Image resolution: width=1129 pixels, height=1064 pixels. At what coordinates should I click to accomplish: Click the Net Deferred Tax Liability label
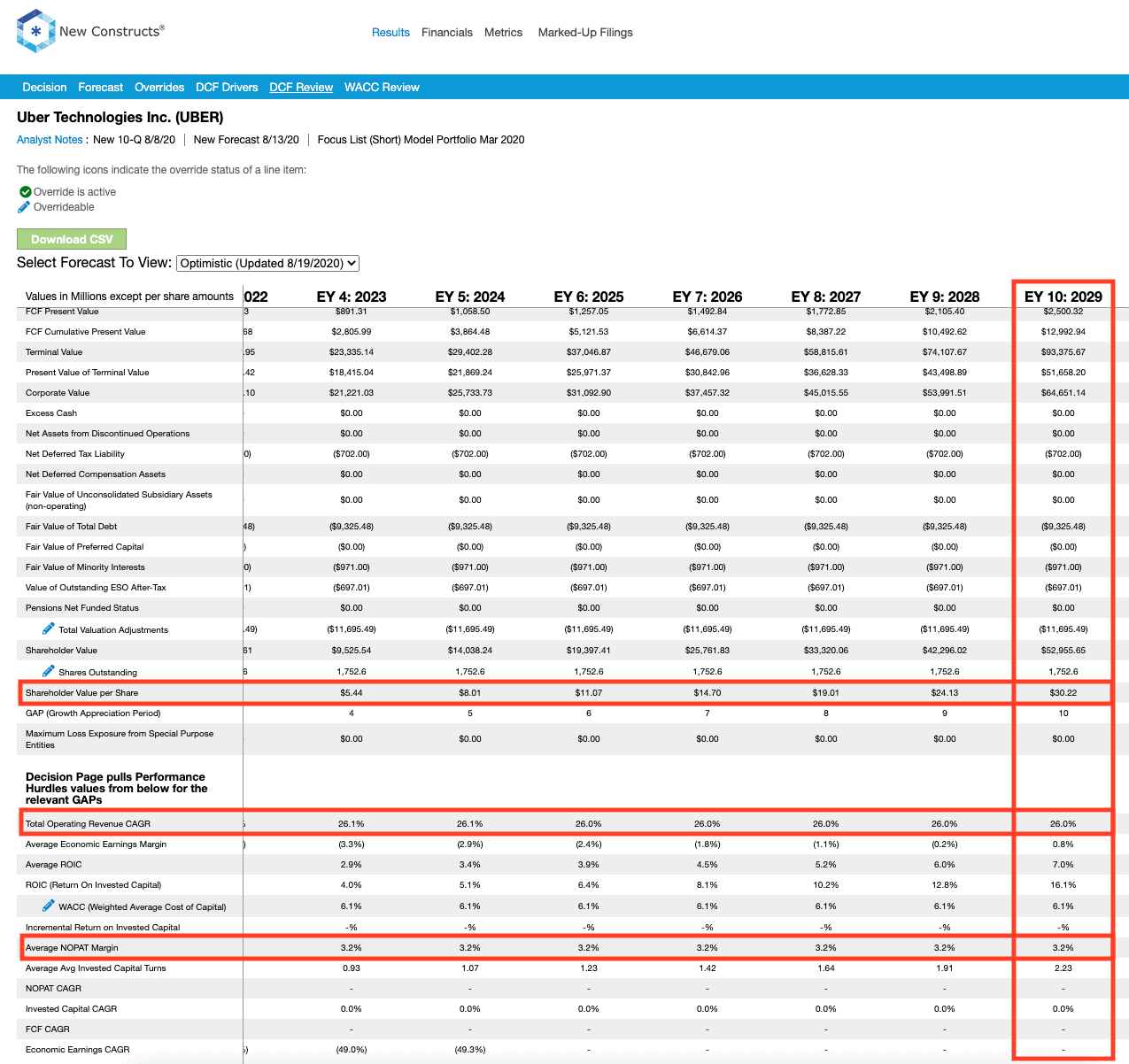point(75,454)
